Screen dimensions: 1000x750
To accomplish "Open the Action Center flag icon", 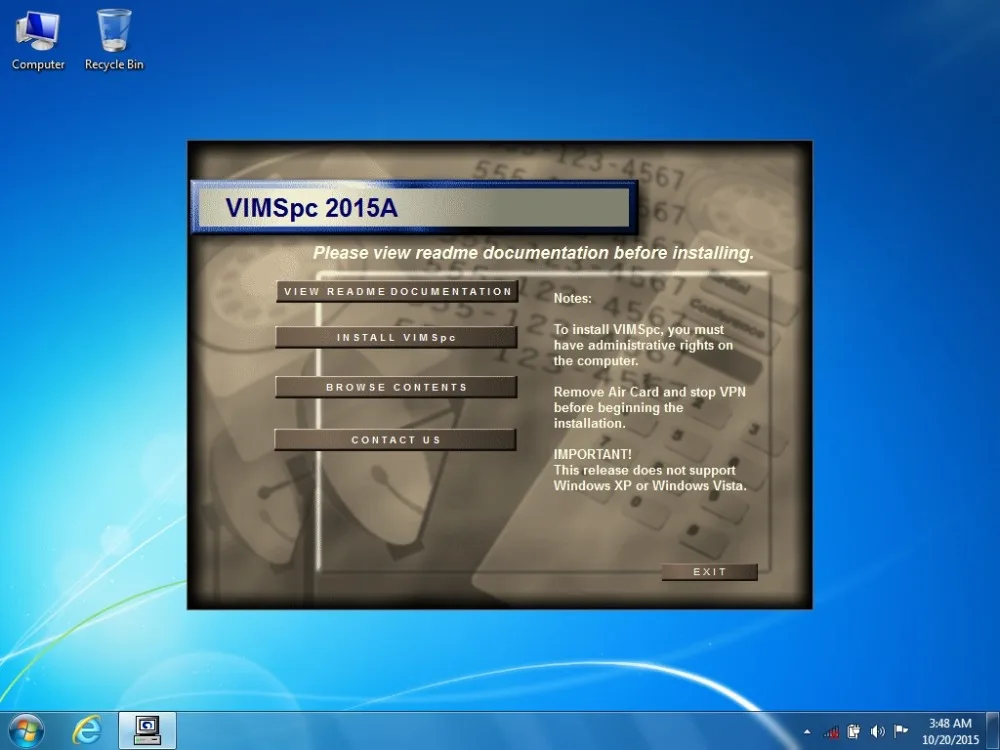I will coord(901,731).
